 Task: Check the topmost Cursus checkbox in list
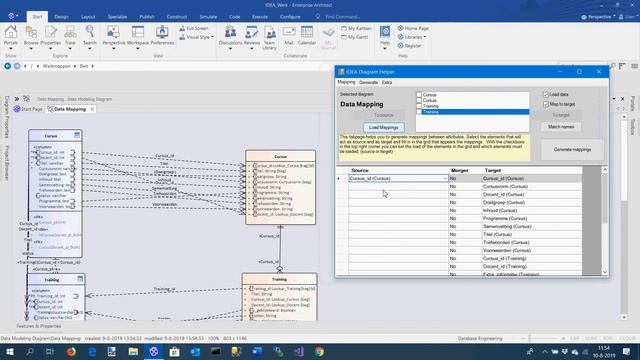coord(419,95)
